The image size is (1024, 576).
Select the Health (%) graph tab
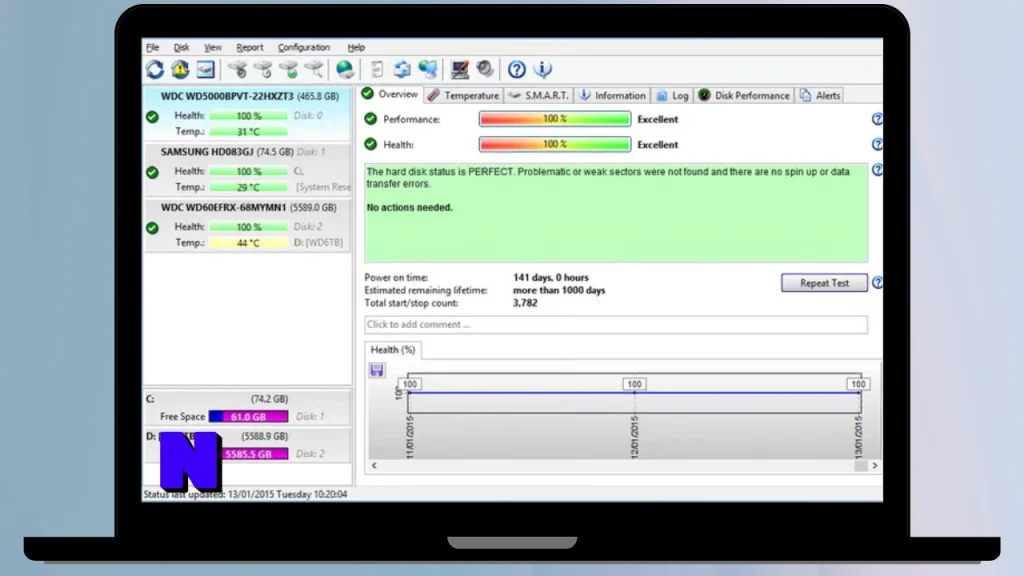392,350
